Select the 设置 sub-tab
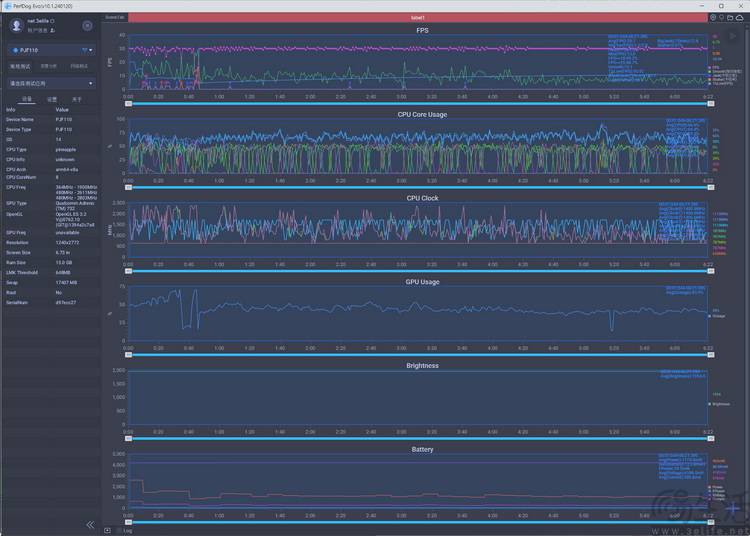Viewport: 750px width, 536px height. click(52, 99)
